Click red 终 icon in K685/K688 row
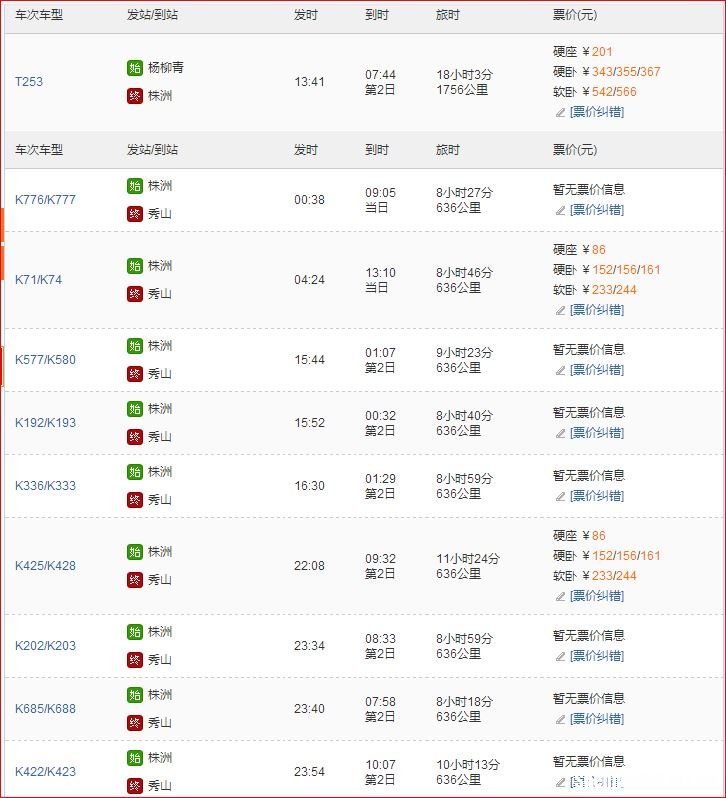This screenshot has height=798, width=726. pyautogui.click(x=135, y=723)
